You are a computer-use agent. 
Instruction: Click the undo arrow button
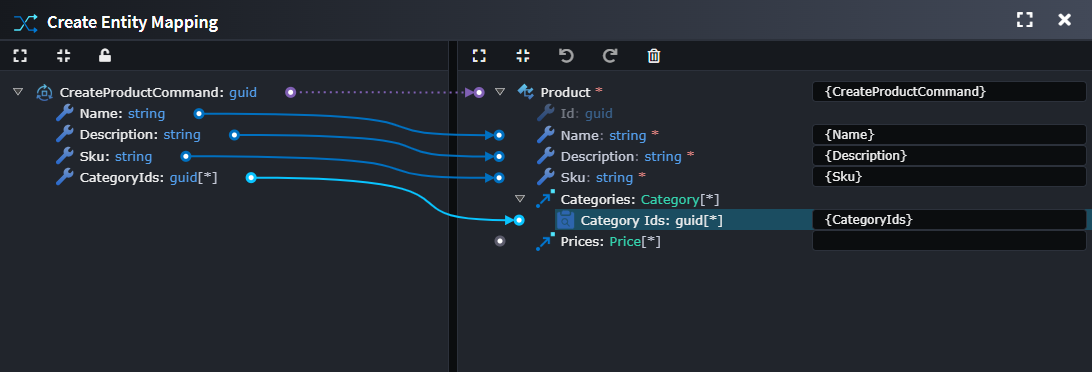click(566, 56)
